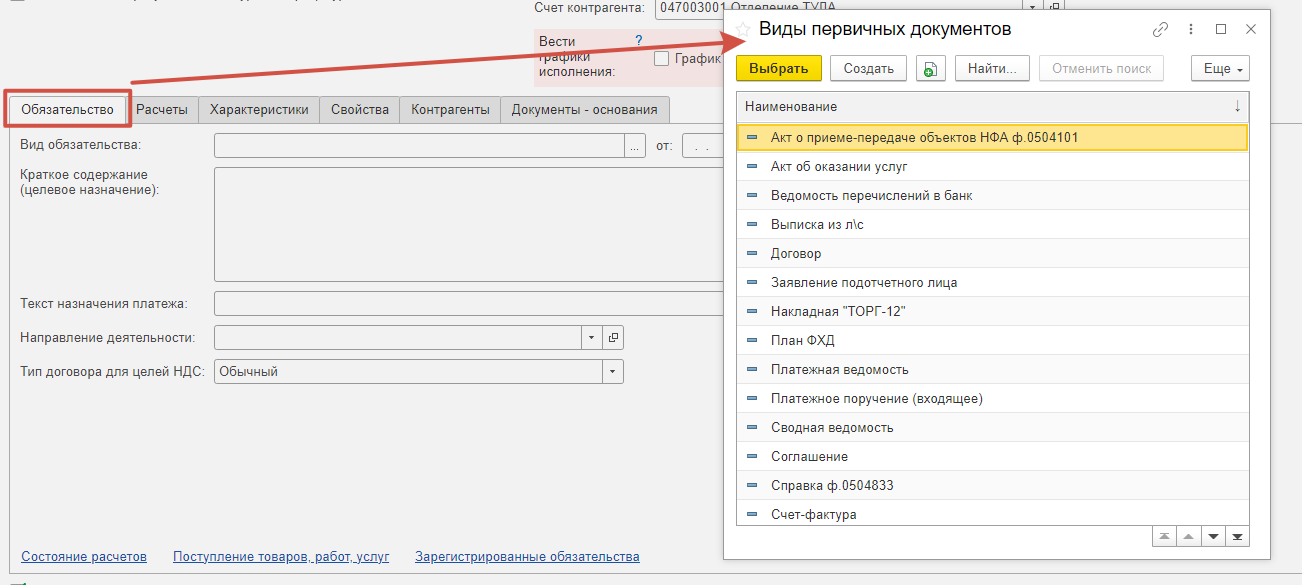Select row 'Сводная ведомость'
Viewport: 1302px width, 585px height.
pyautogui.click(x=992, y=427)
